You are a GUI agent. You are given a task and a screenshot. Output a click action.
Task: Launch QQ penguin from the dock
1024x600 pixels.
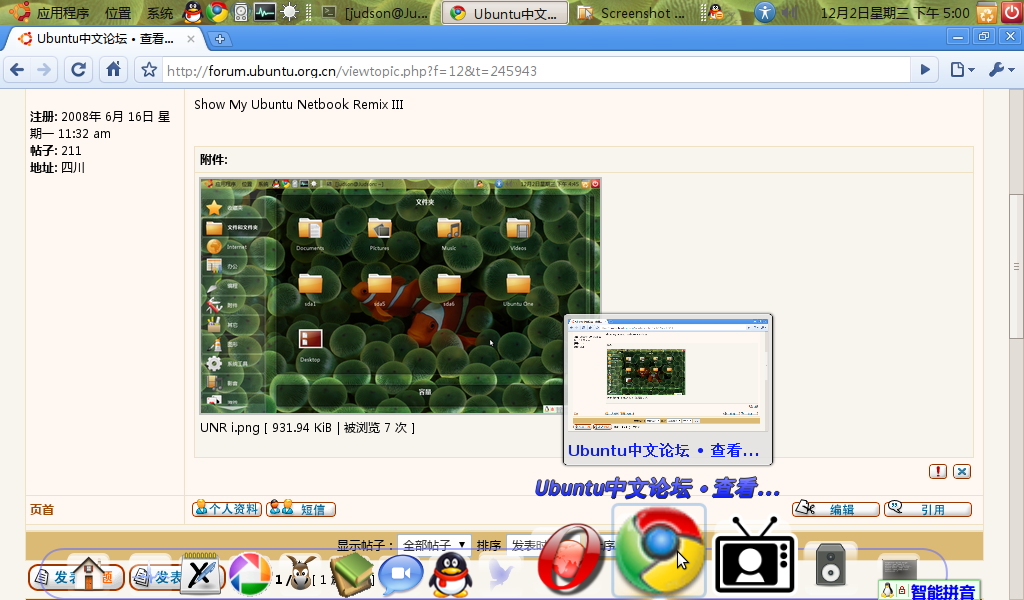(x=451, y=575)
